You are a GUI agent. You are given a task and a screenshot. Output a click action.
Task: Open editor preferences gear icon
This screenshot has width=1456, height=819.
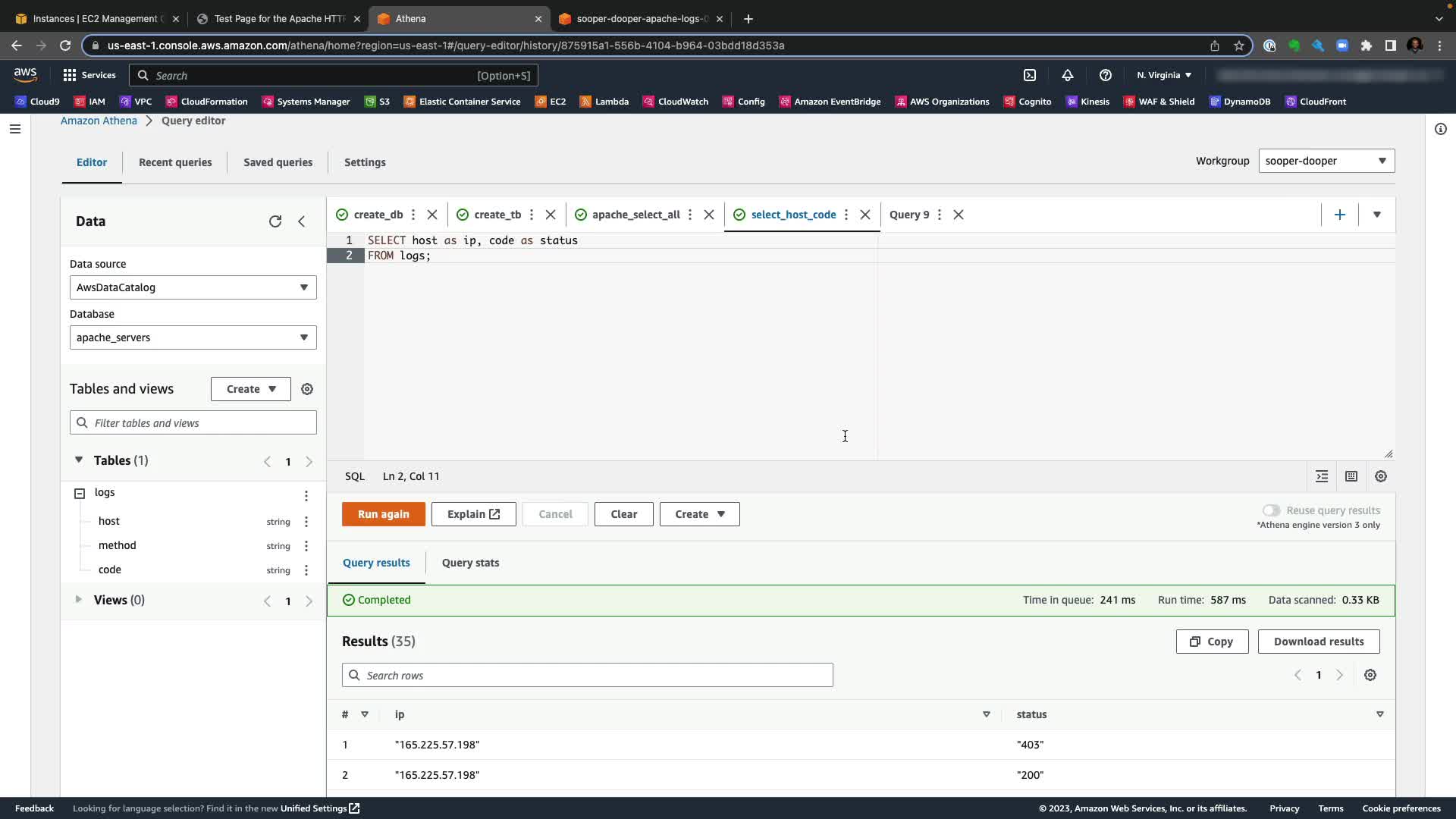[1381, 476]
